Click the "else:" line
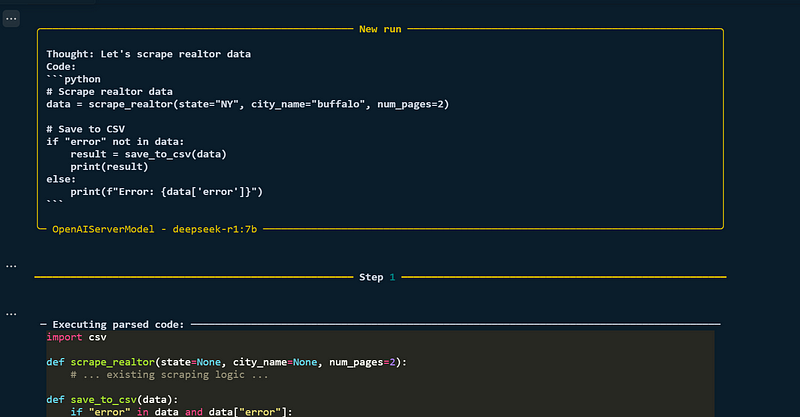The image size is (800, 417). pyautogui.click(x=61, y=179)
